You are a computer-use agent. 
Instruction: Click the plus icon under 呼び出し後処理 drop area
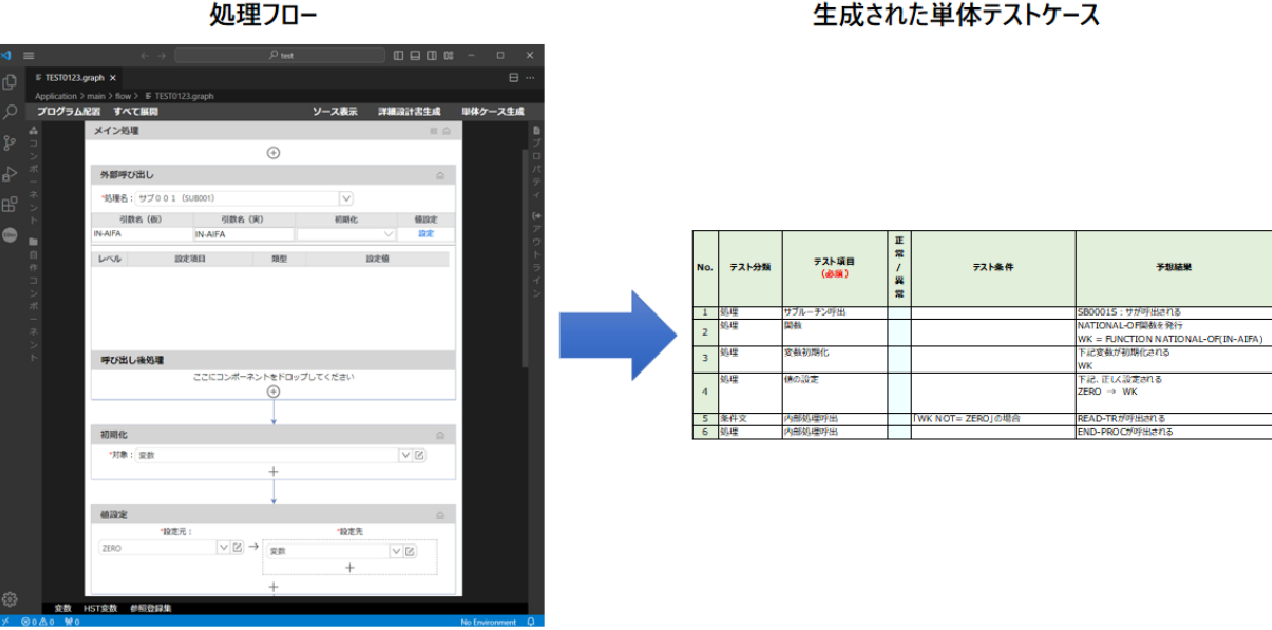[x=273, y=391]
